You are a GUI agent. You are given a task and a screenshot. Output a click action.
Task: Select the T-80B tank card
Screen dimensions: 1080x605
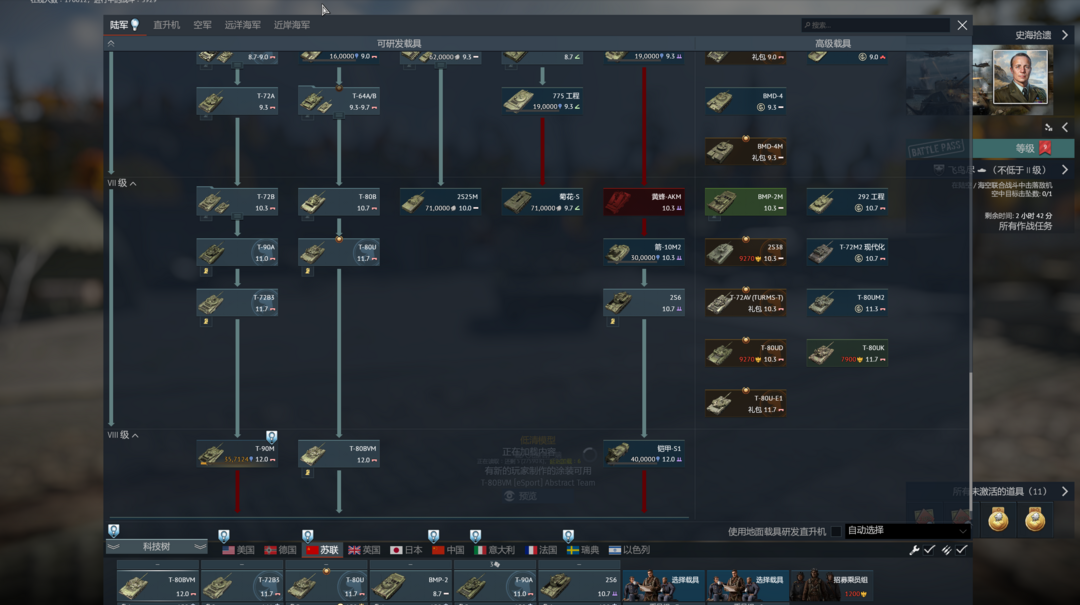click(339, 202)
